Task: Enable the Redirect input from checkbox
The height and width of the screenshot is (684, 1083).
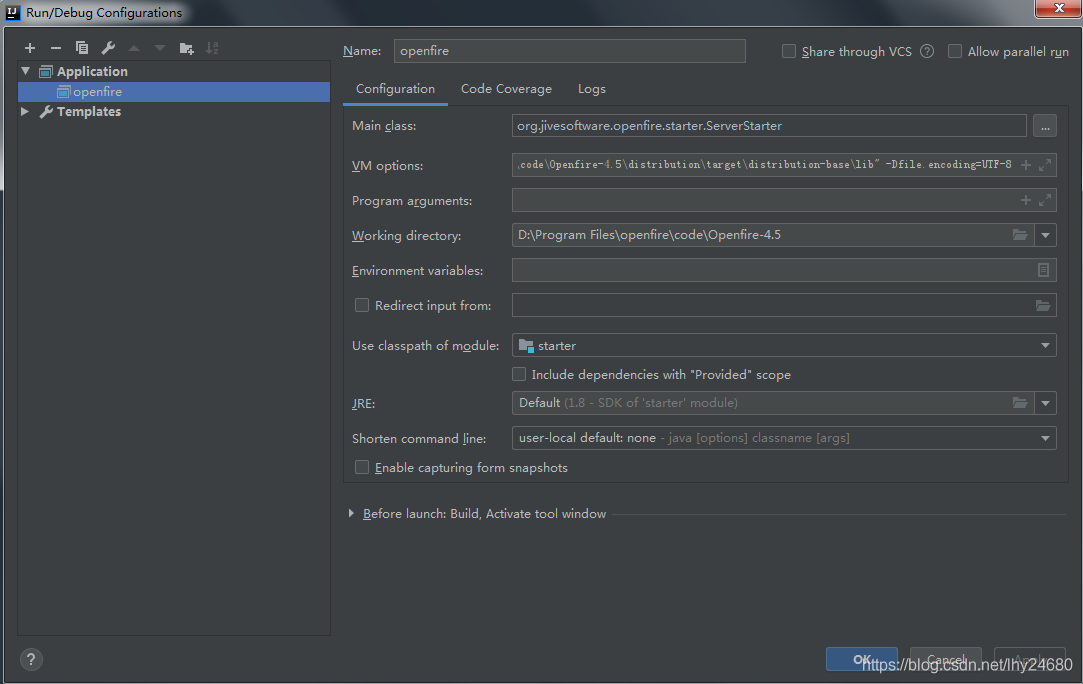Action: pos(362,305)
